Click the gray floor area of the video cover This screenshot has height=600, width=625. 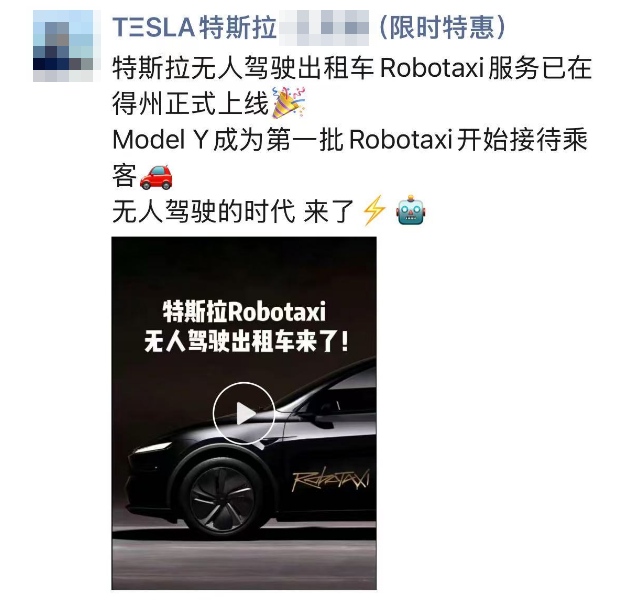(244, 564)
